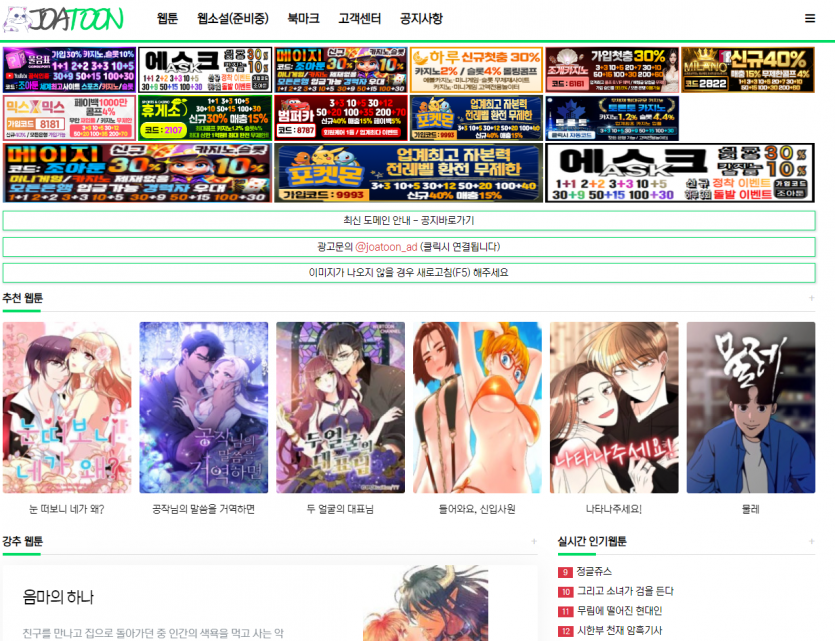The width and height of the screenshot is (835, 641).
Task: Click small 메이지 banner in top row
Action: [341, 70]
